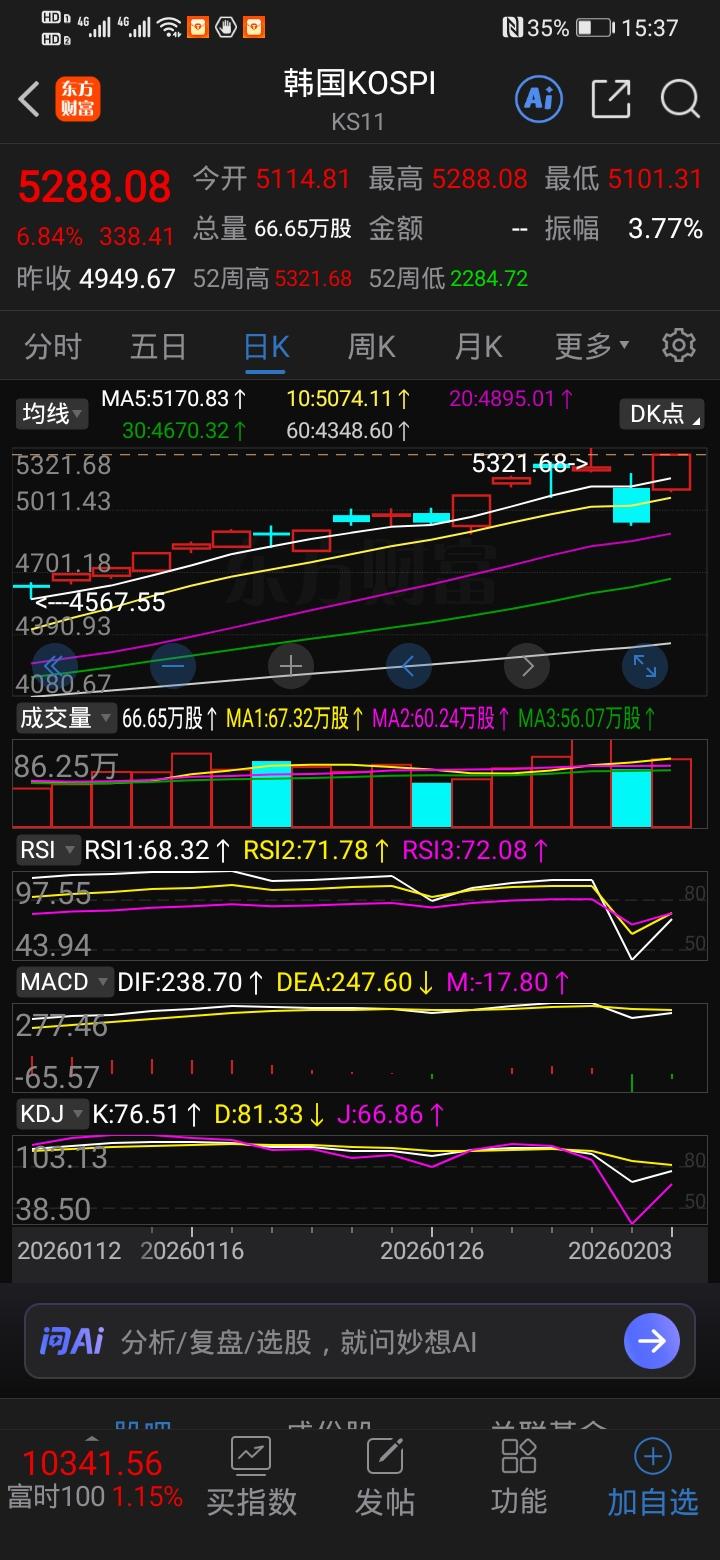Tap the 60:4348.60 MA label
The image size is (720, 1560).
tap(349, 431)
